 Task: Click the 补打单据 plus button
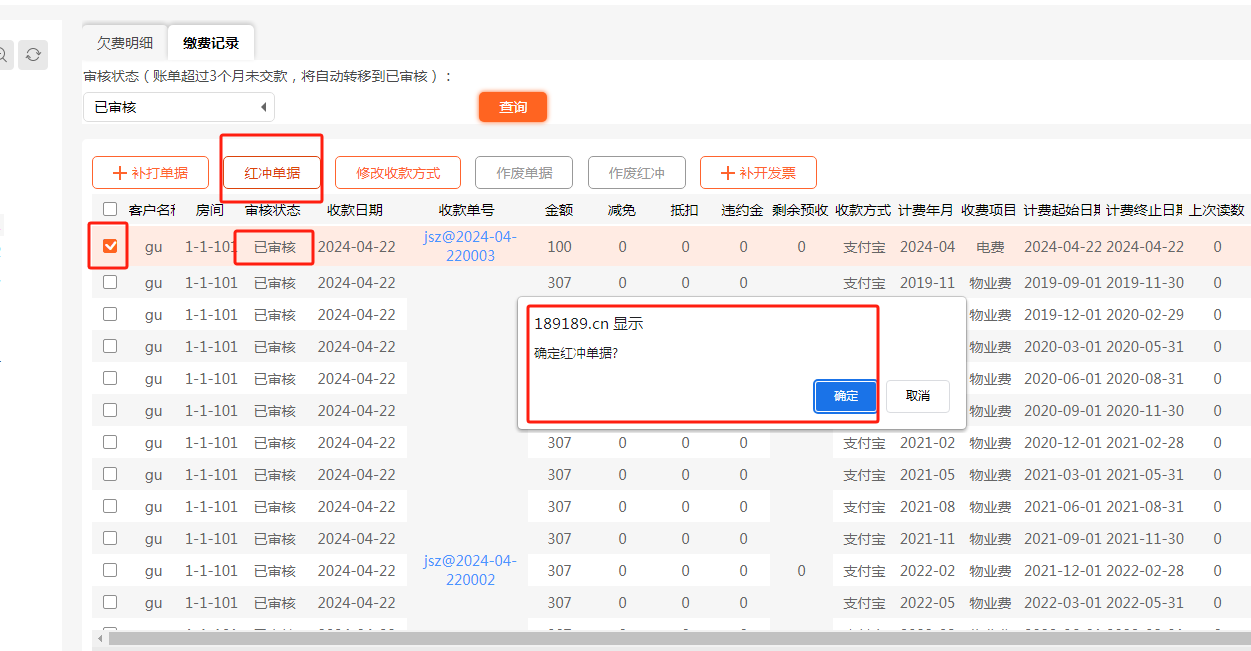150,173
